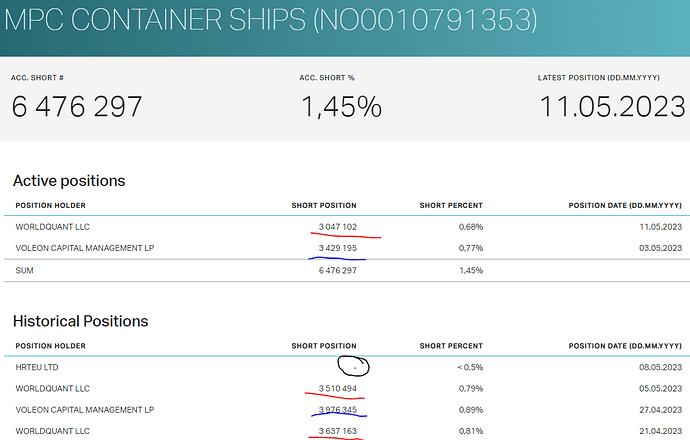Click the 3 510 494 historical short position

click(338, 389)
